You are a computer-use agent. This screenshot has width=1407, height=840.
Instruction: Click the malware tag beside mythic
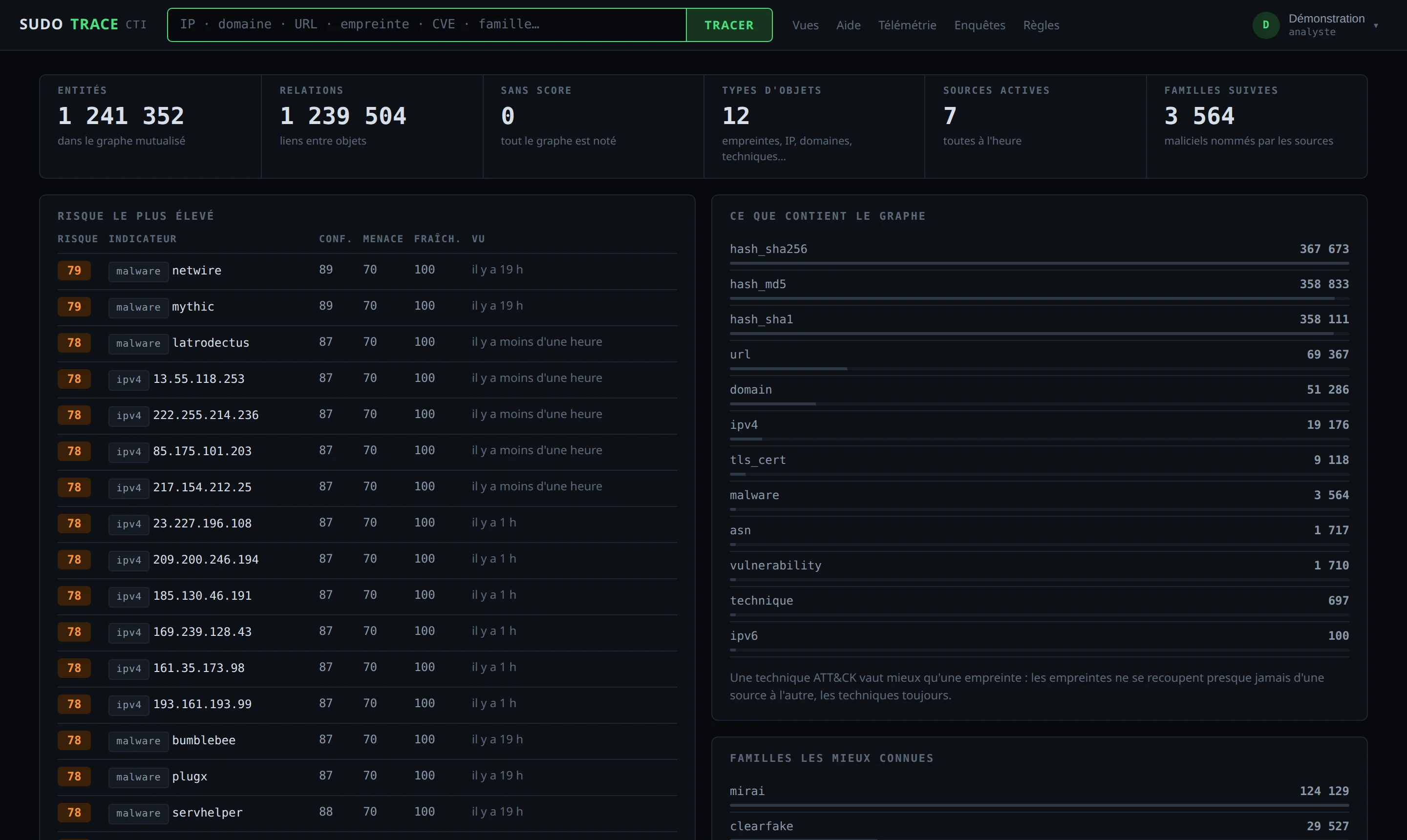click(x=138, y=307)
